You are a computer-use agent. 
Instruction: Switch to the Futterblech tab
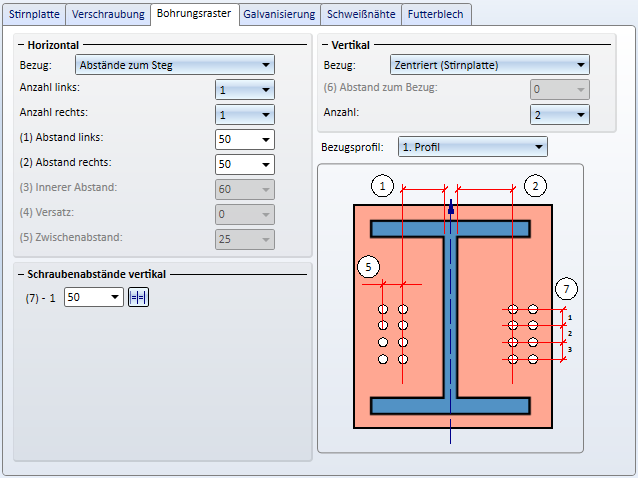[436, 14]
